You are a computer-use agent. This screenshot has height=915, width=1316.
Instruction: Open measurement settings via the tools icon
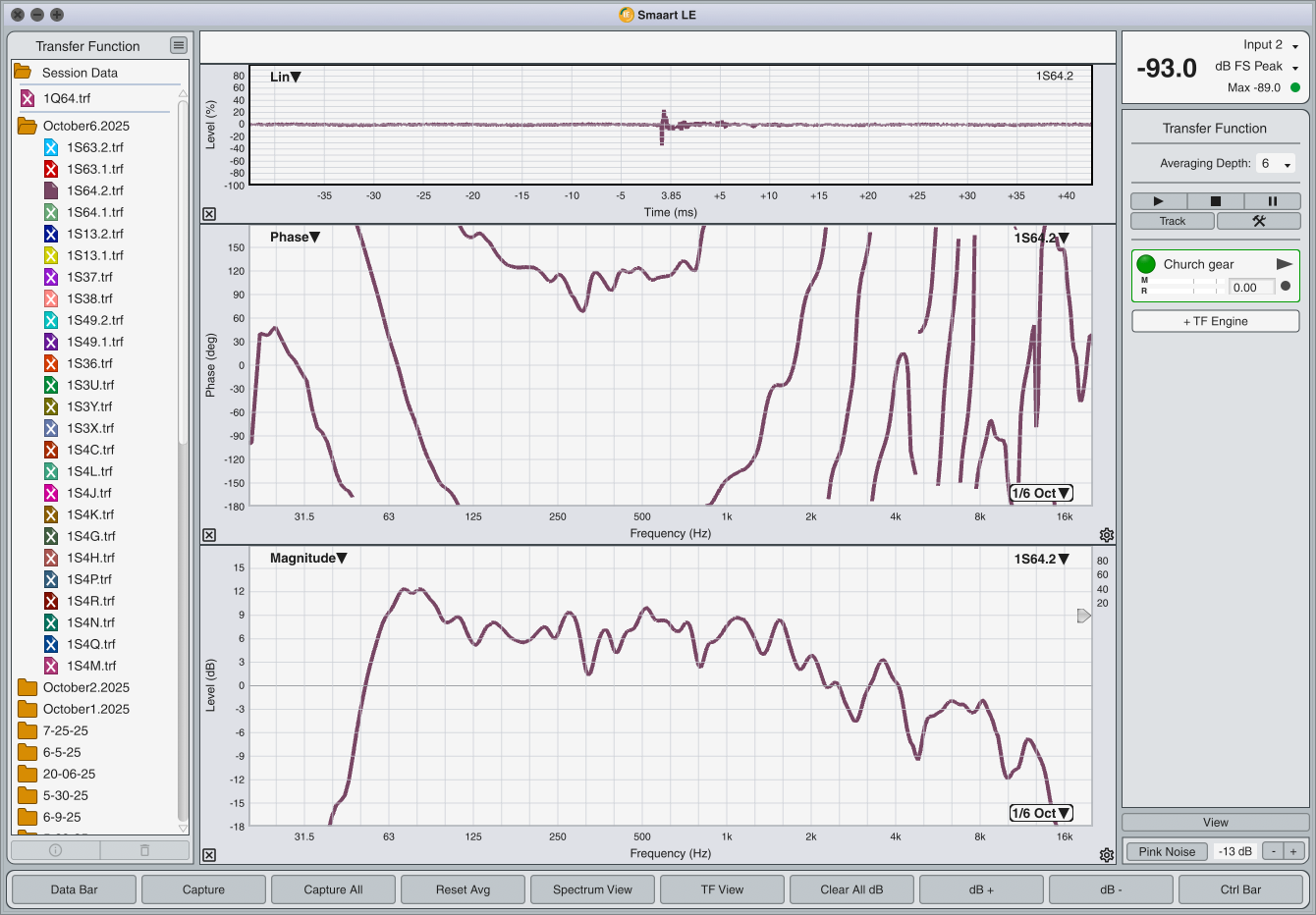point(1258,221)
